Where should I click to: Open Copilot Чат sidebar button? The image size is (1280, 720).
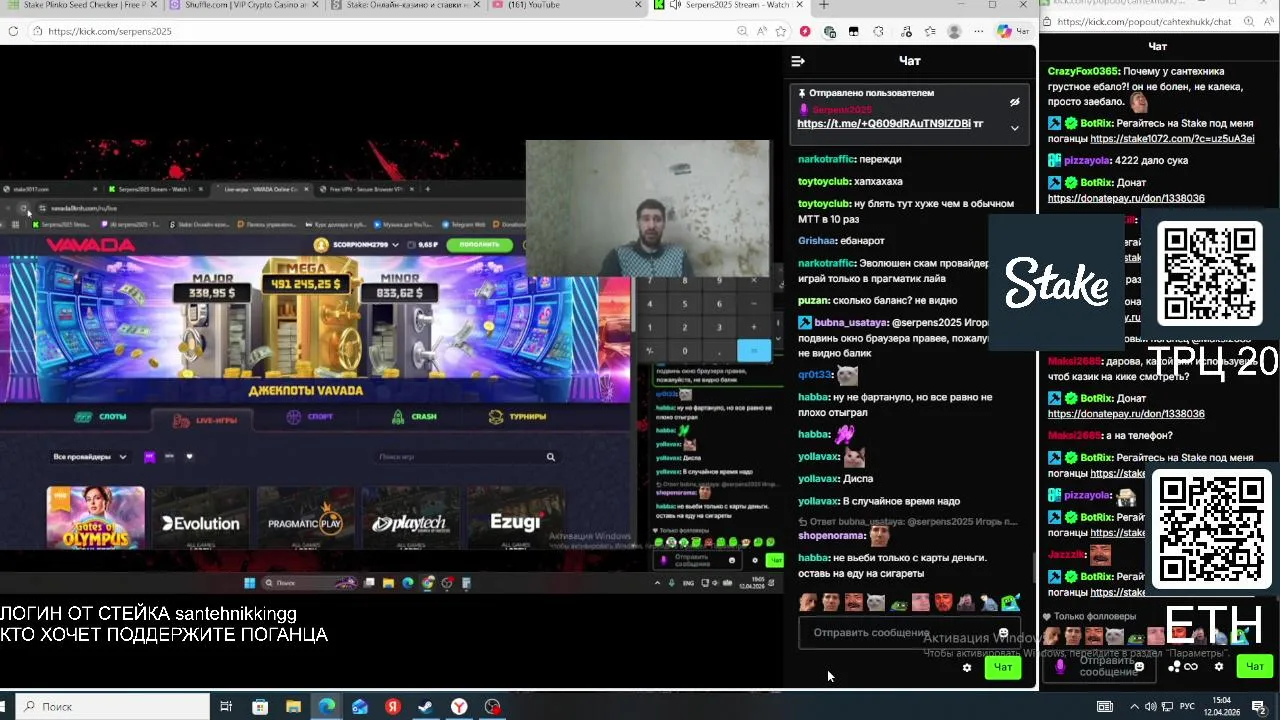[x=1013, y=31]
